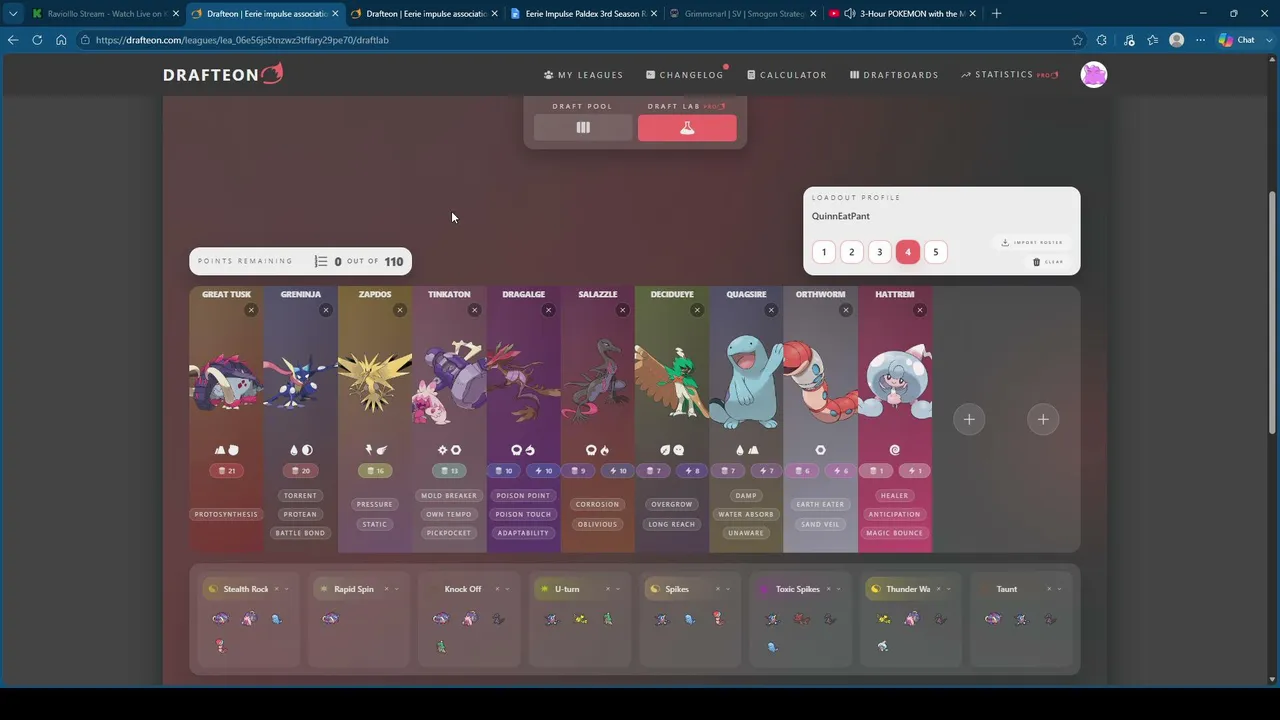Remove Zapdos from the roster

[x=400, y=310]
